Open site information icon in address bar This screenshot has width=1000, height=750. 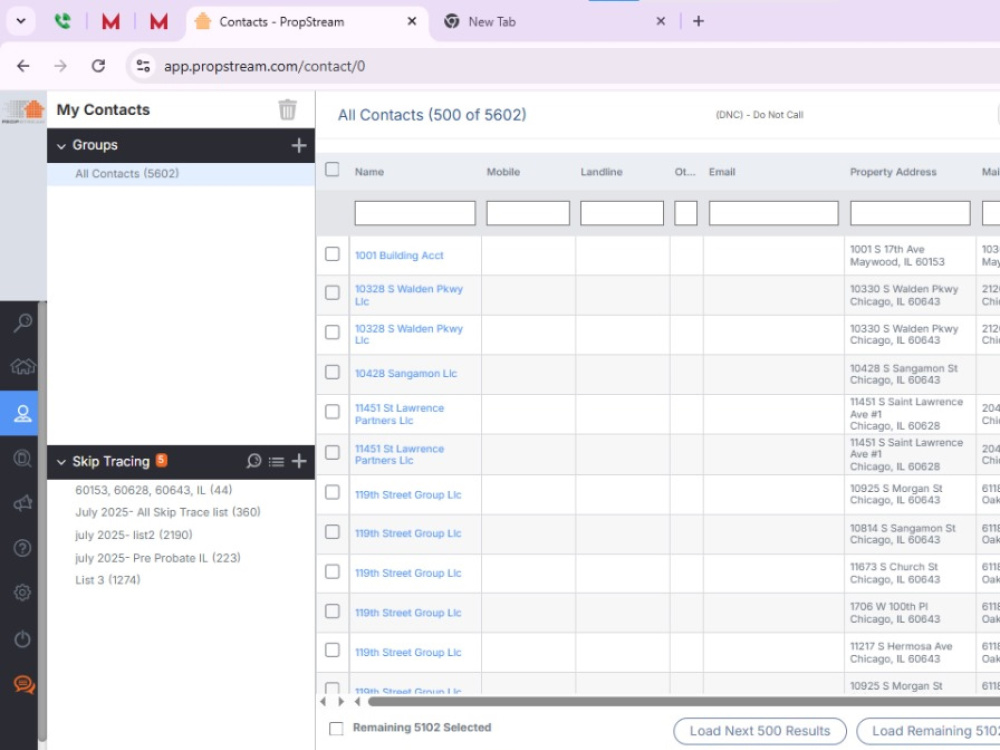(143, 66)
